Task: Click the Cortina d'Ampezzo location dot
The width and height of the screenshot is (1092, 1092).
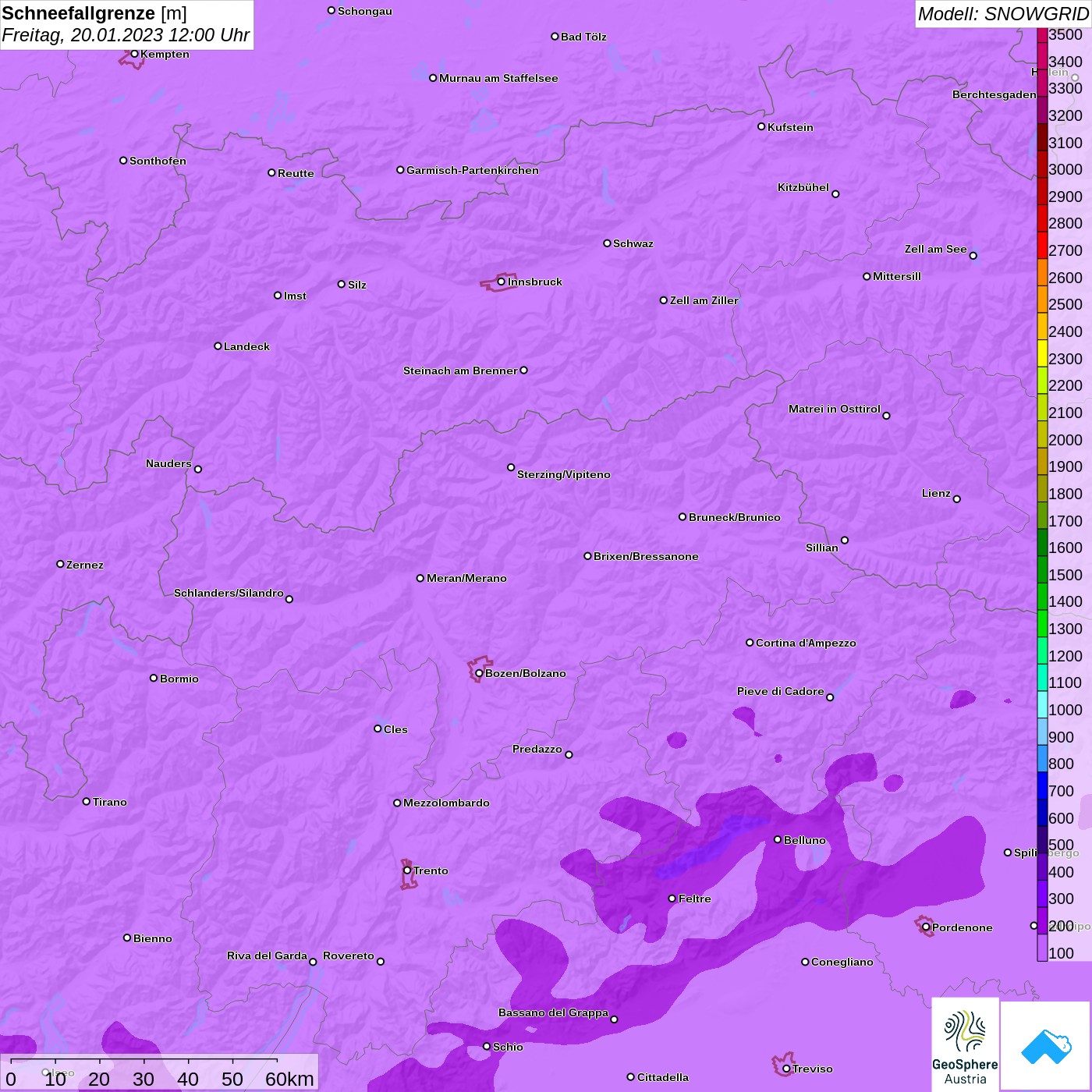Action: click(x=750, y=643)
